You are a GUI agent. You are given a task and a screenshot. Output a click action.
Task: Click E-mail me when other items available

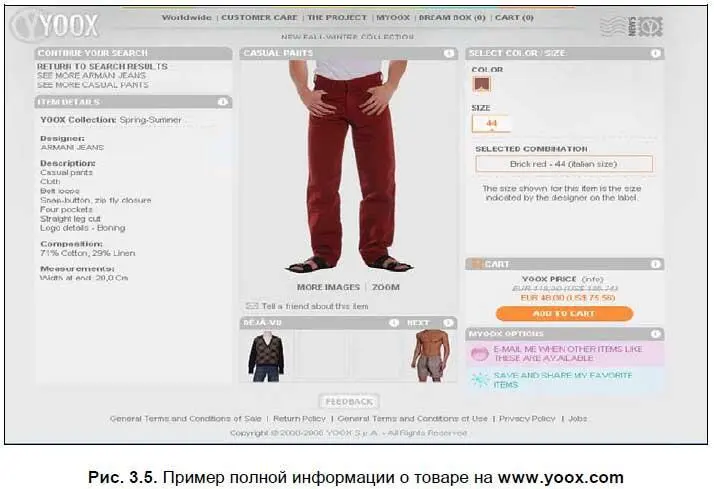pos(568,354)
